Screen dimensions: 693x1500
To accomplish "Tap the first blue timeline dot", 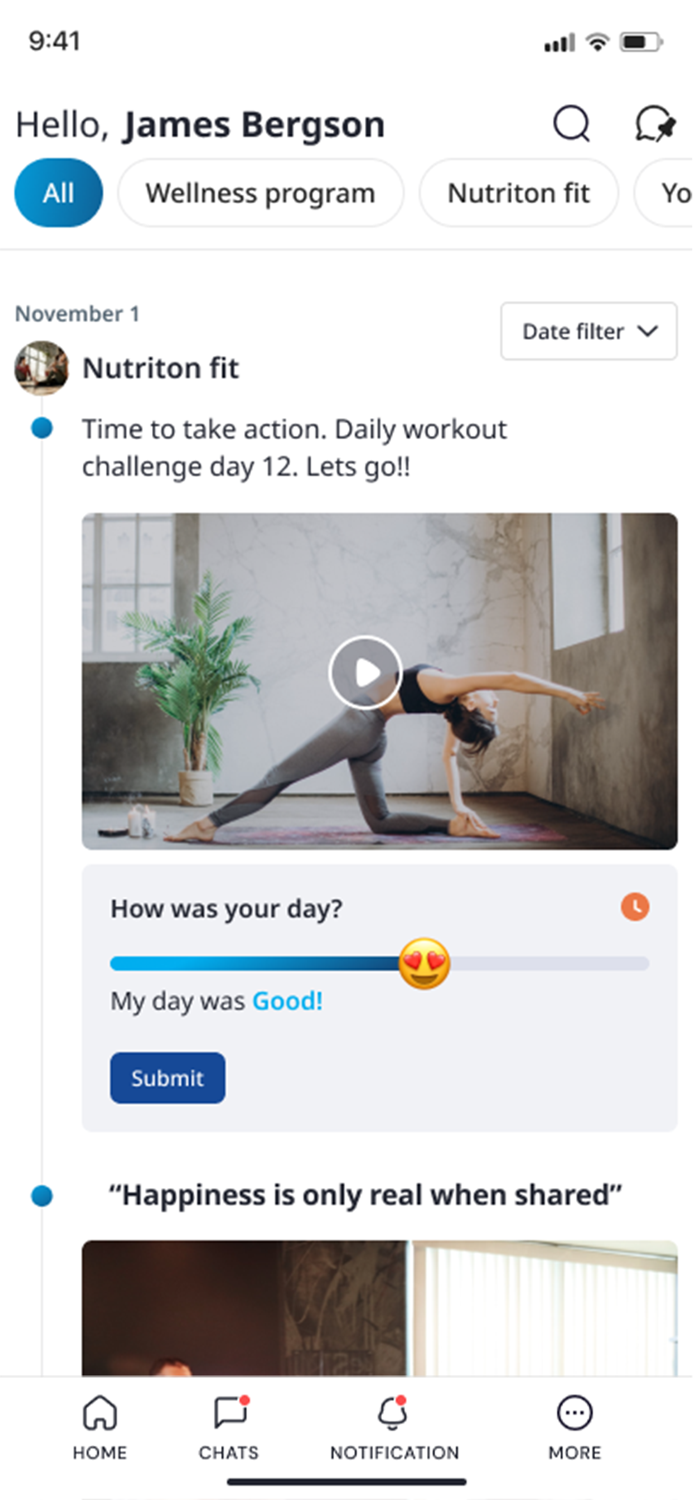I will [42, 429].
